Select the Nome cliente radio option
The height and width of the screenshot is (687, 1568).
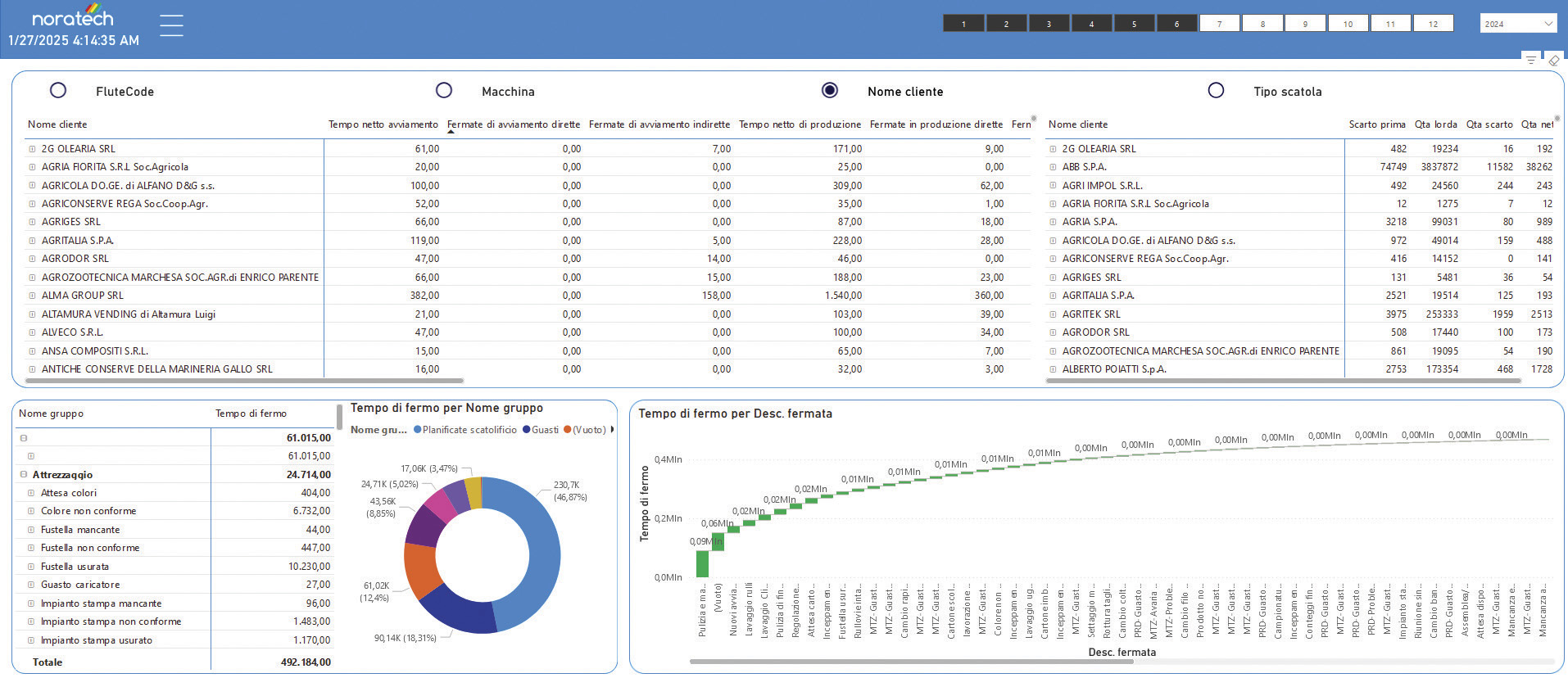pos(830,90)
